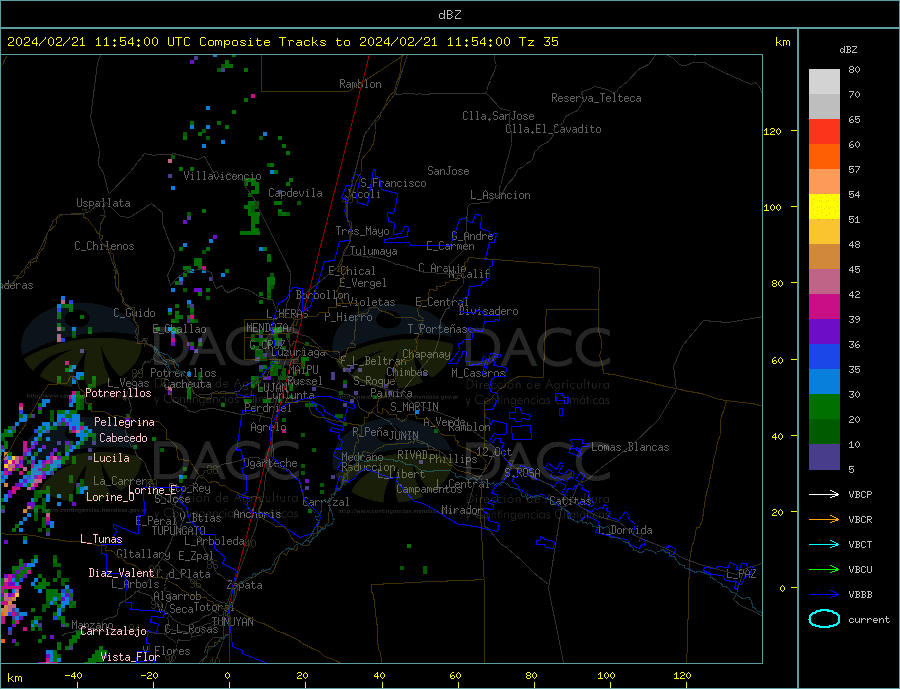Click the 0 tick on vertical axis
Image resolution: width=900 pixels, height=689 pixels.
(782, 588)
